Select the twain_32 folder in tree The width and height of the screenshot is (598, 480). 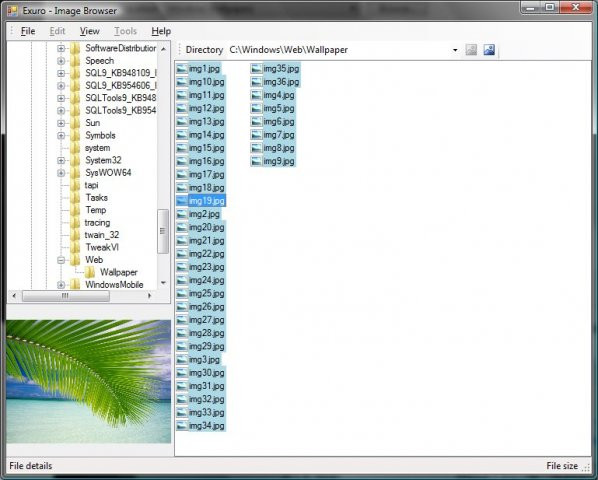[102, 235]
